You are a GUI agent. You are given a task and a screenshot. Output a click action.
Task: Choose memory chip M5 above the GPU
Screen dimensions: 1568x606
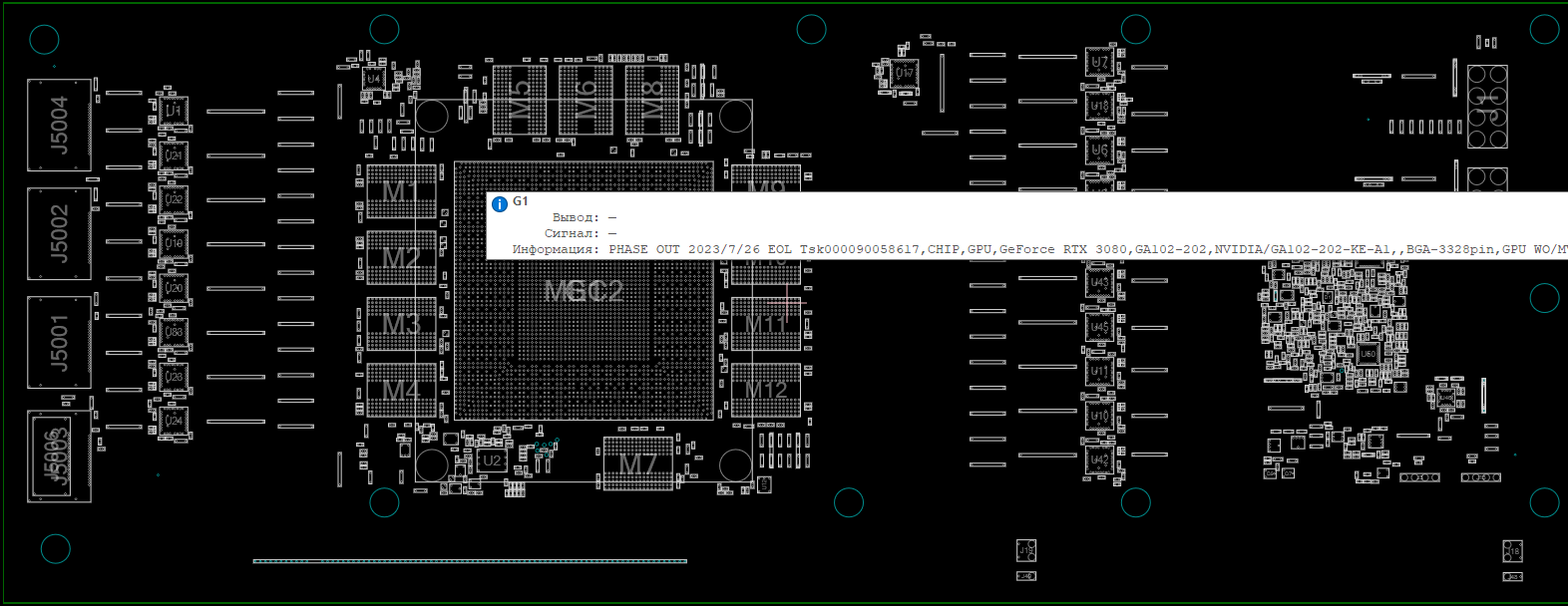pos(520,101)
